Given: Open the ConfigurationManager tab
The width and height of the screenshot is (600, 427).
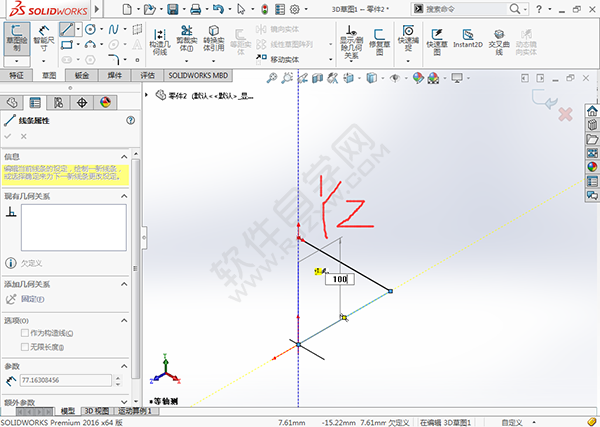Looking at the screenshot, I should point(58,103).
